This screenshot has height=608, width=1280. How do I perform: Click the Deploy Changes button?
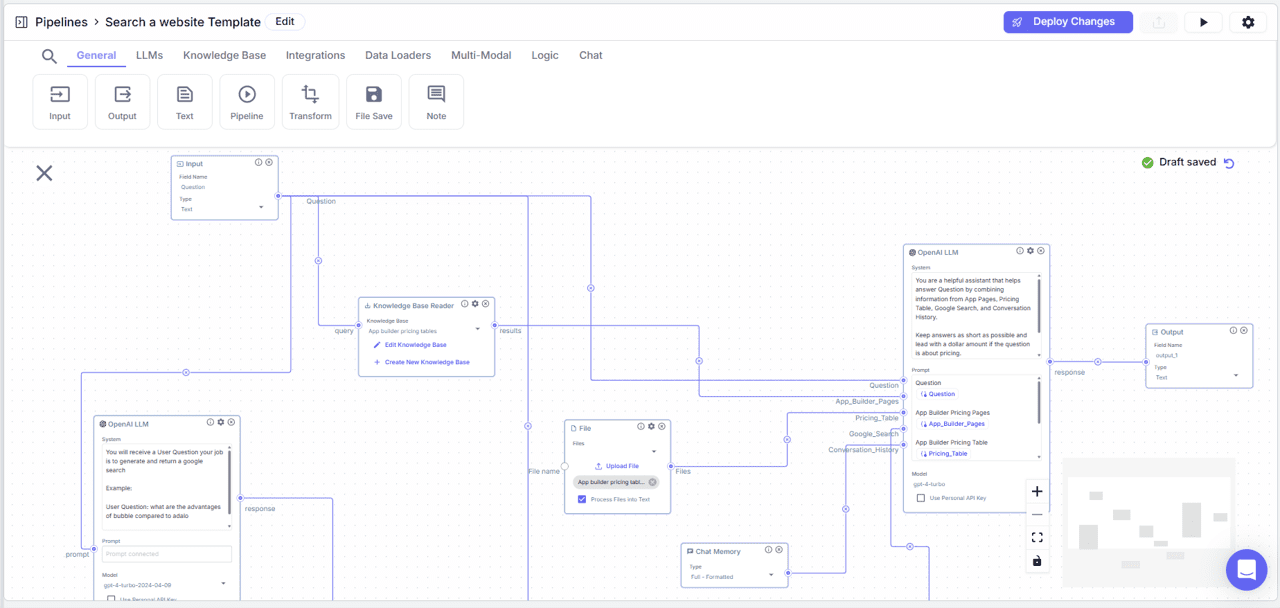tap(1068, 21)
